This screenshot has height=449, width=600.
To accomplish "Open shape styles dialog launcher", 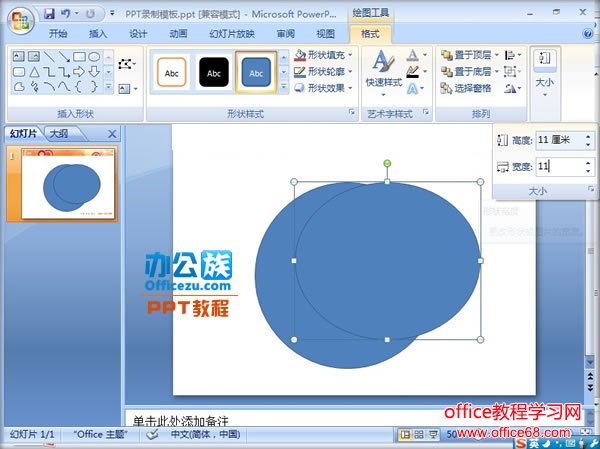I will pyautogui.click(x=351, y=112).
